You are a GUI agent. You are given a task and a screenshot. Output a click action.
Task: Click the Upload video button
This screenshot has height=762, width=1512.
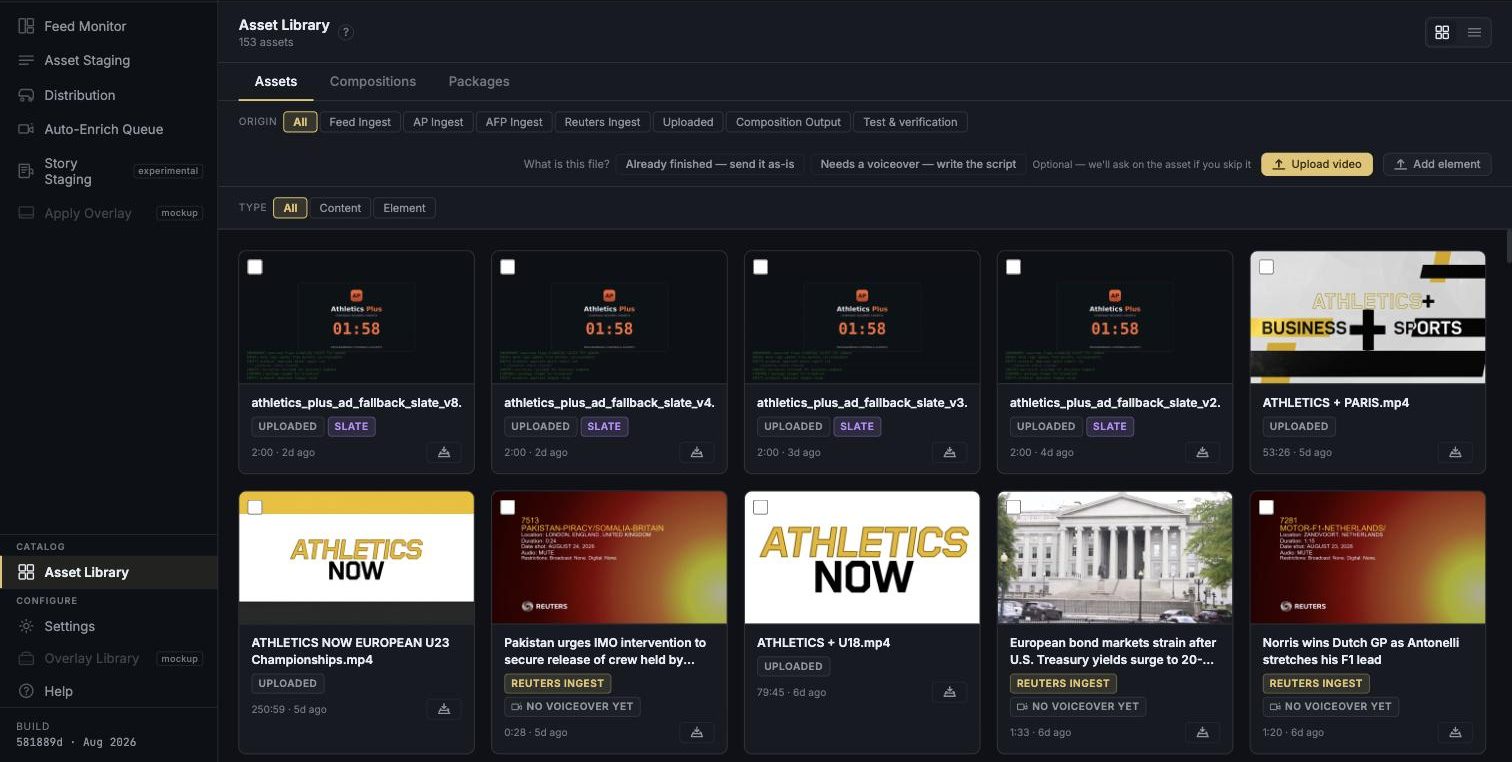pyautogui.click(x=1316, y=164)
